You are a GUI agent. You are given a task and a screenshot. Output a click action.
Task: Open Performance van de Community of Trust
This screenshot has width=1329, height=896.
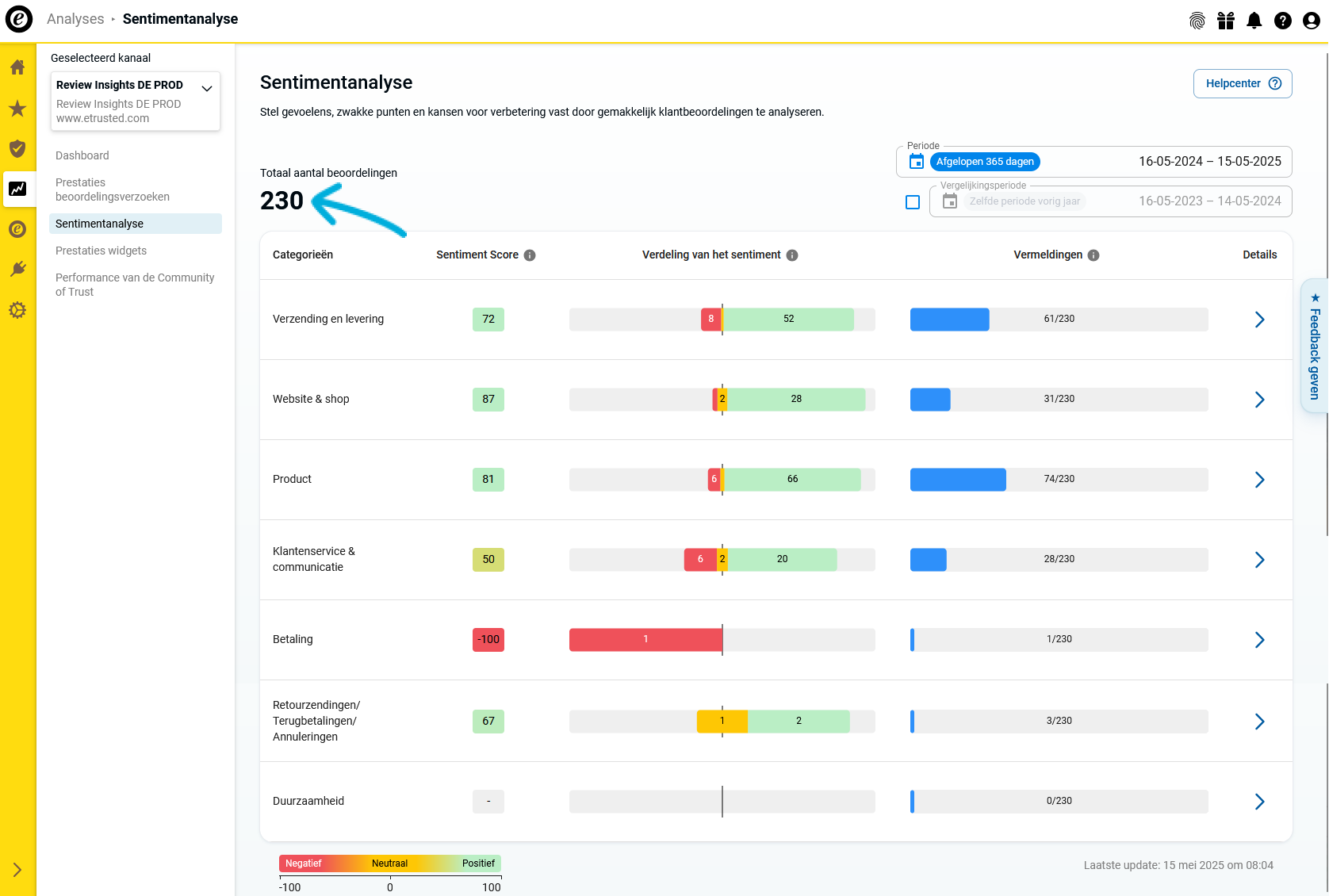(x=135, y=285)
